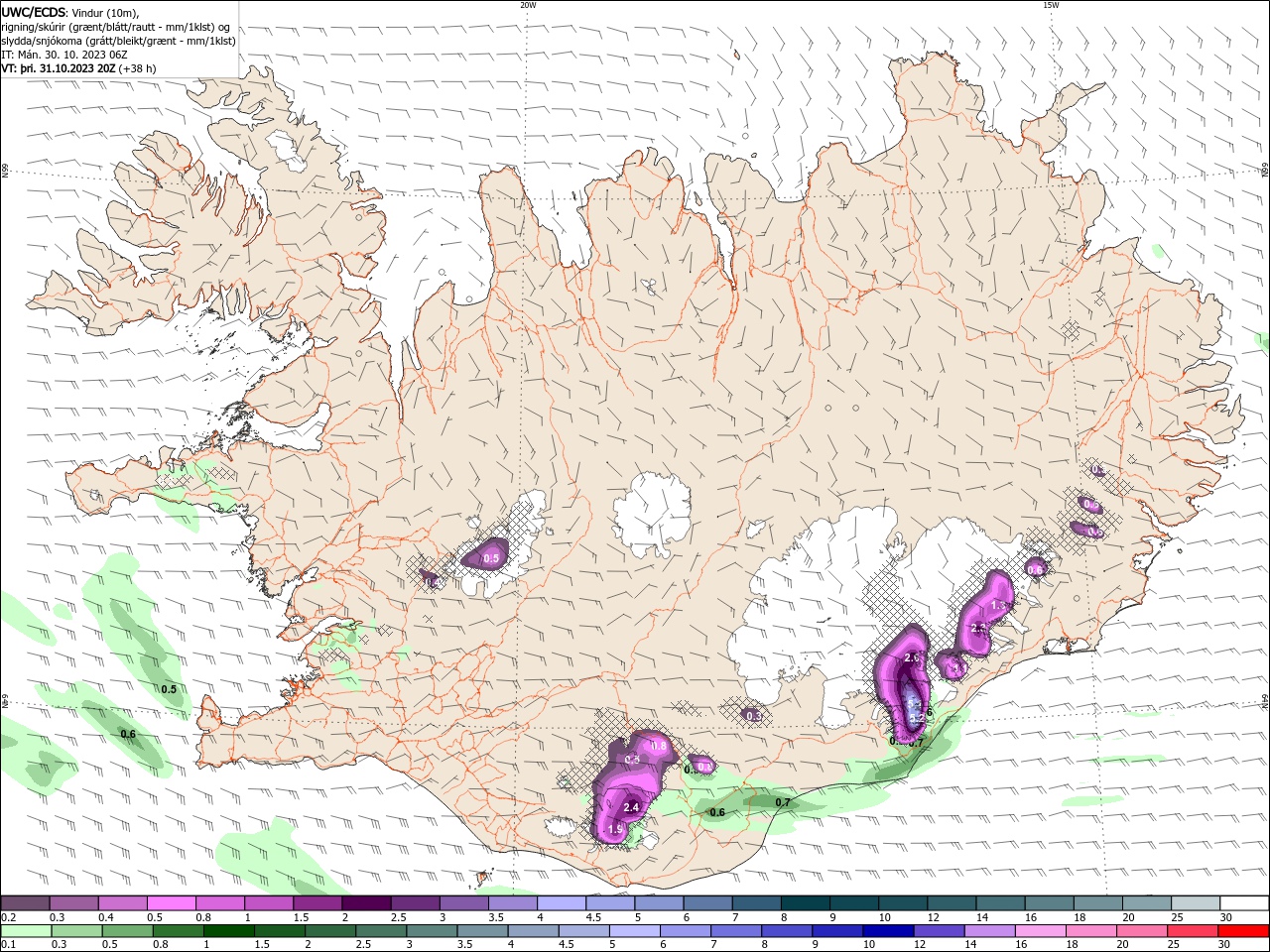This screenshot has height=952, width=1270.
Task: Click the bright pink 0.5 swatch in snow legend
Action: (171, 902)
